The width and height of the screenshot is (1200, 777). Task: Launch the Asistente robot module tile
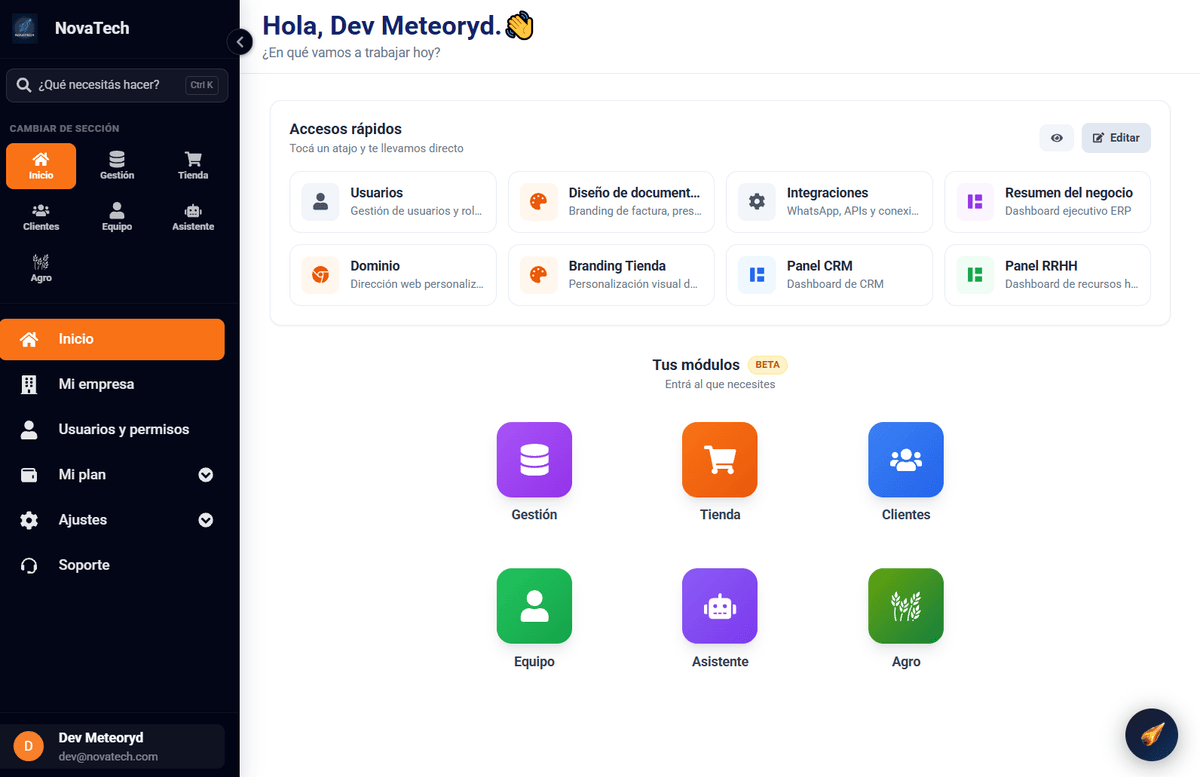click(x=720, y=606)
